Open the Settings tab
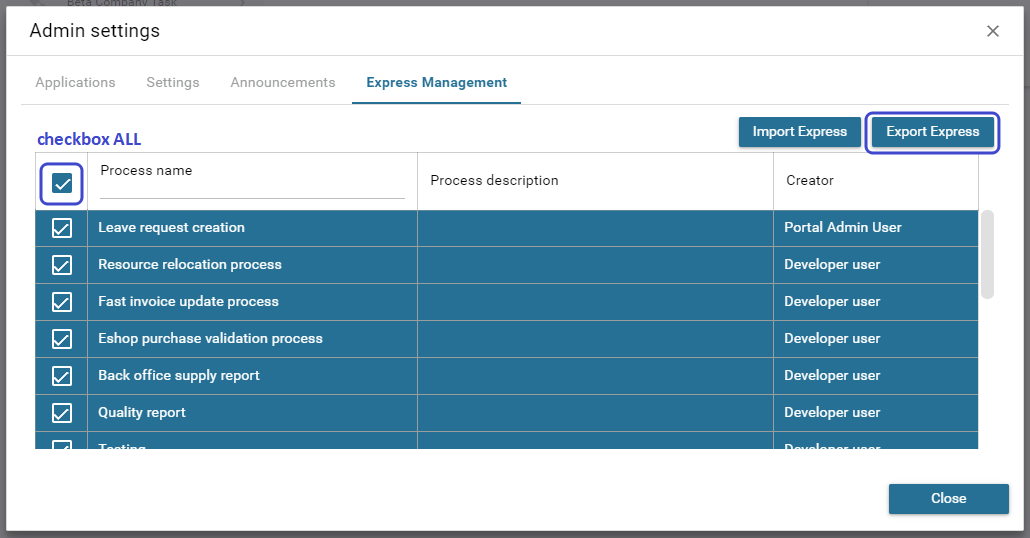Image resolution: width=1030 pixels, height=538 pixels. coord(173,82)
